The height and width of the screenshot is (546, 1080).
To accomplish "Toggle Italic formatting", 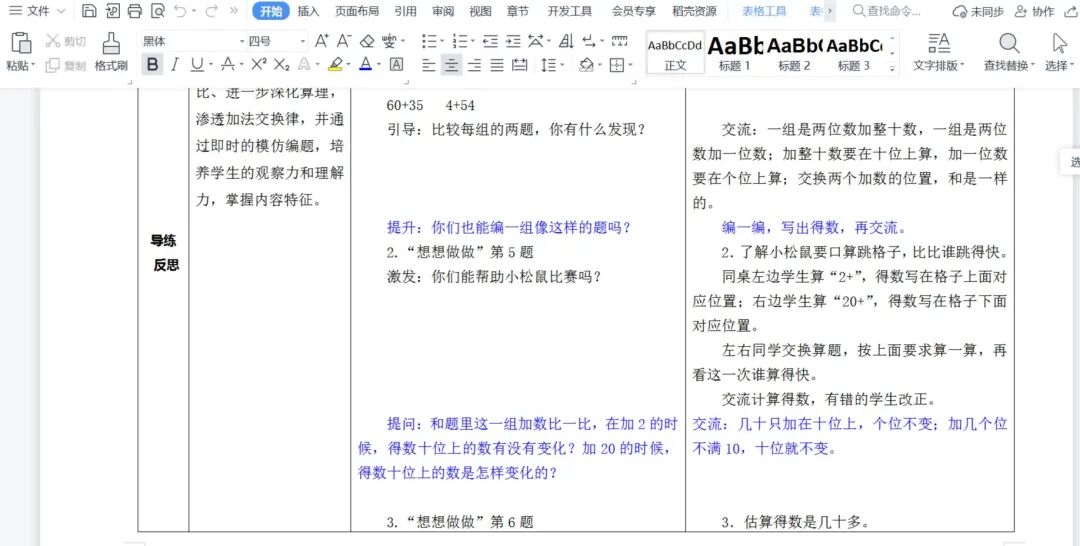I will coord(175,65).
